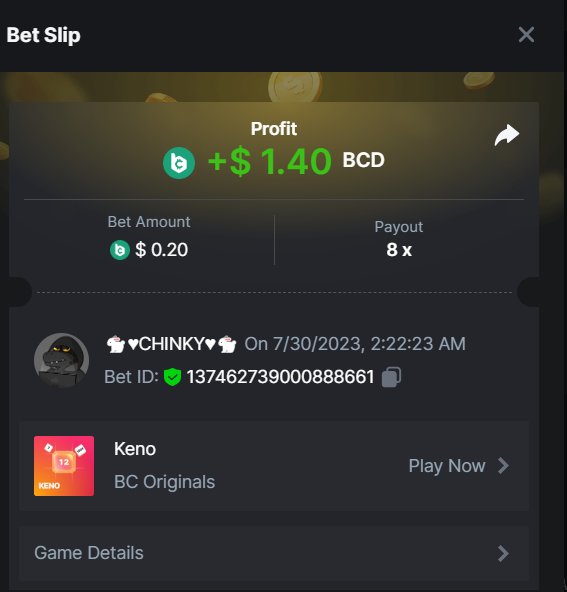Click the chevron next to Play Now
The width and height of the screenshot is (567, 592).
503,466
